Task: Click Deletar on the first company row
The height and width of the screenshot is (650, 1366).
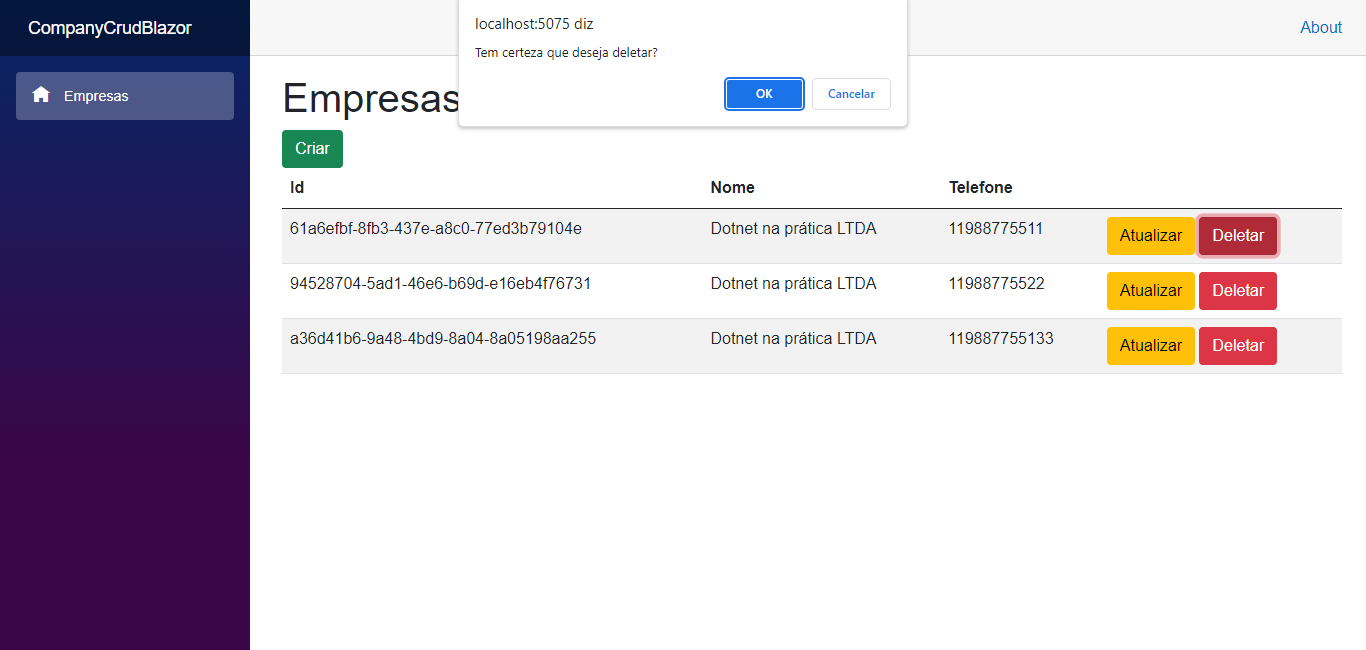Action: pyautogui.click(x=1238, y=235)
